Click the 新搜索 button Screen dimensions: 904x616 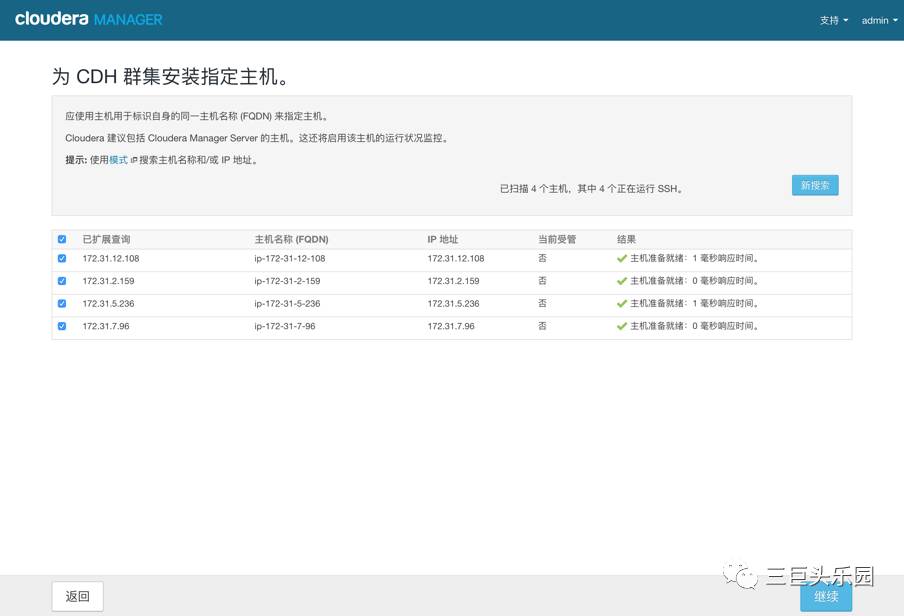tap(815, 185)
